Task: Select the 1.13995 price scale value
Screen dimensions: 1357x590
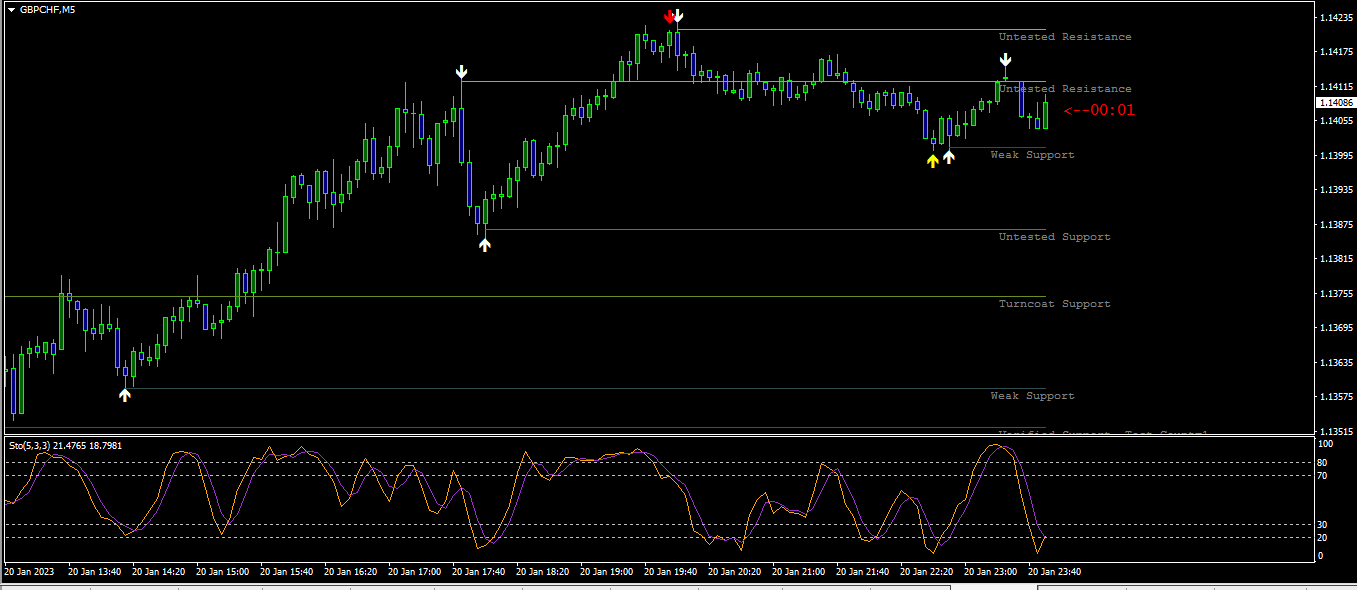Action: coord(1336,156)
